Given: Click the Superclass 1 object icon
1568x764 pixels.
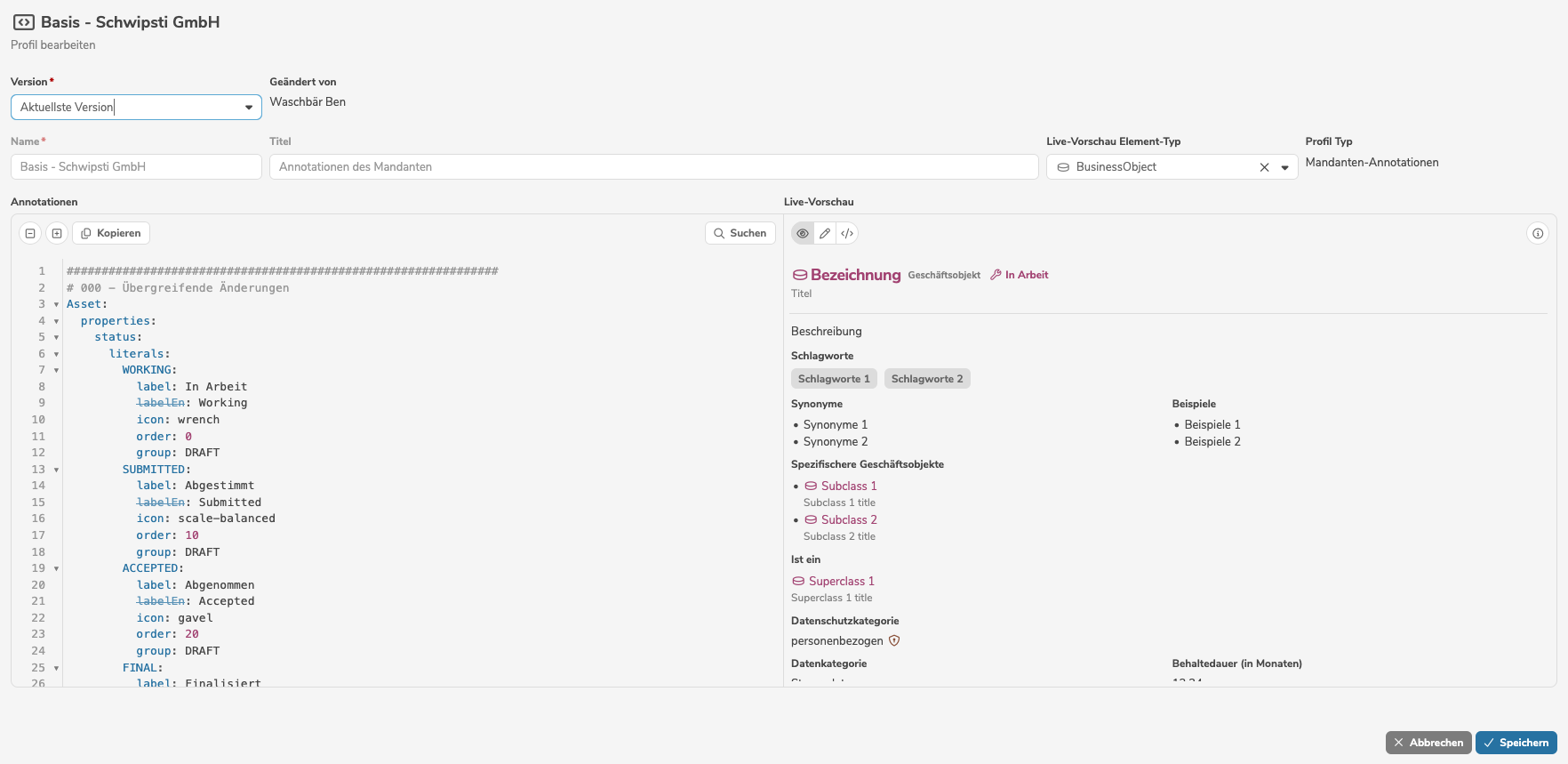Looking at the screenshot, I should click(x=798, y=581).
